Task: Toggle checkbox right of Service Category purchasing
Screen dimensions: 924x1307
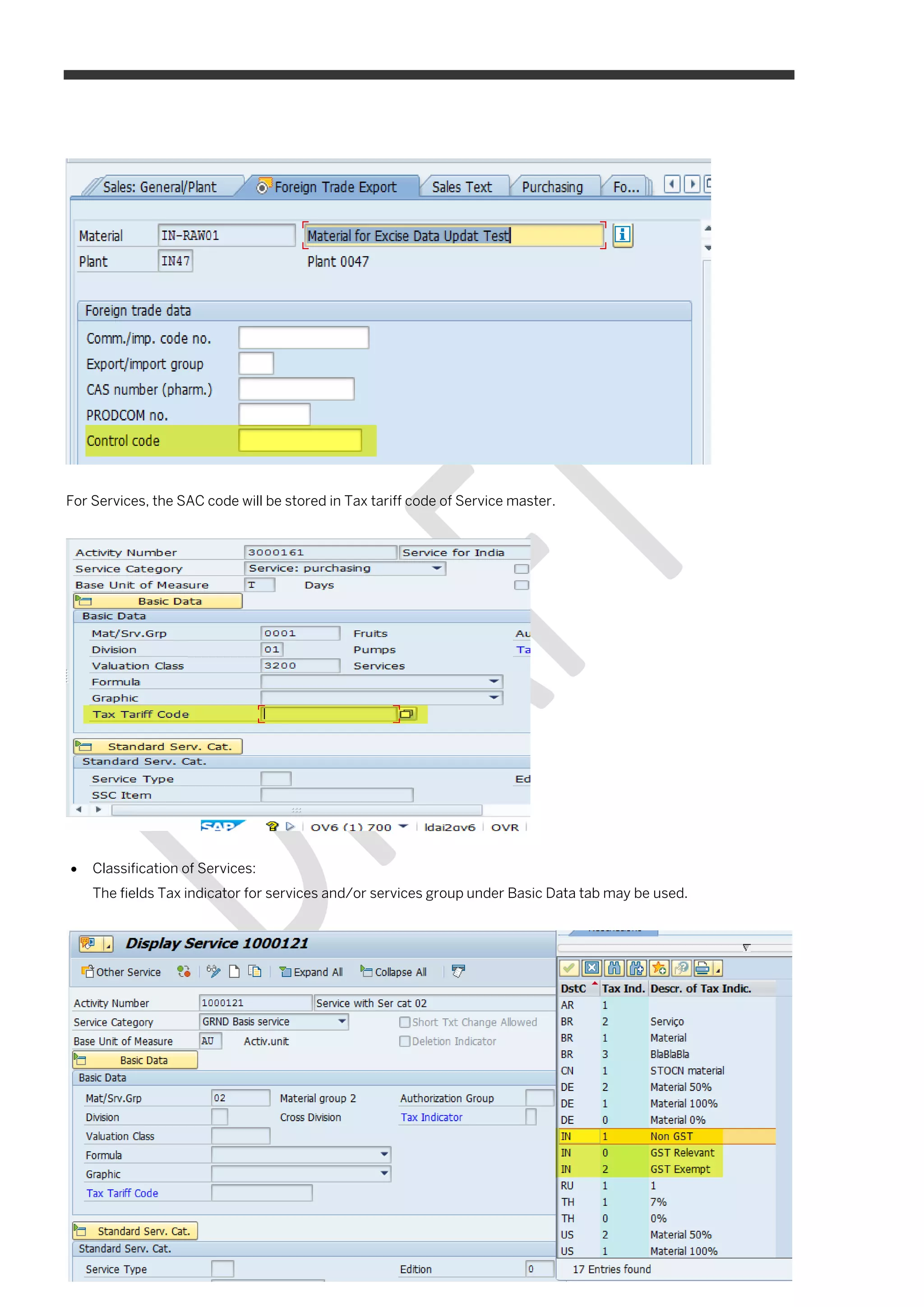Action: click(522, 568)
